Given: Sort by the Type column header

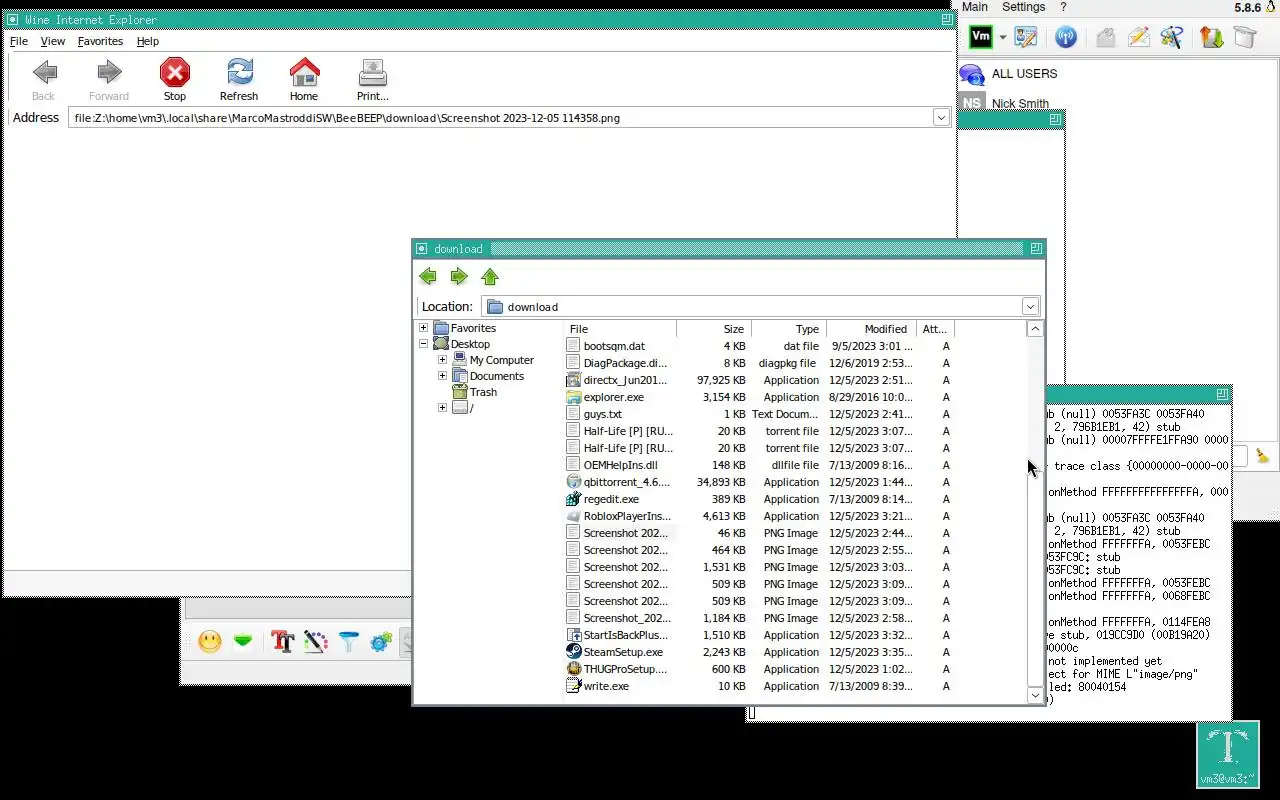Looking at the screenshot, I should pyautogui.click(x=788, y=329).
